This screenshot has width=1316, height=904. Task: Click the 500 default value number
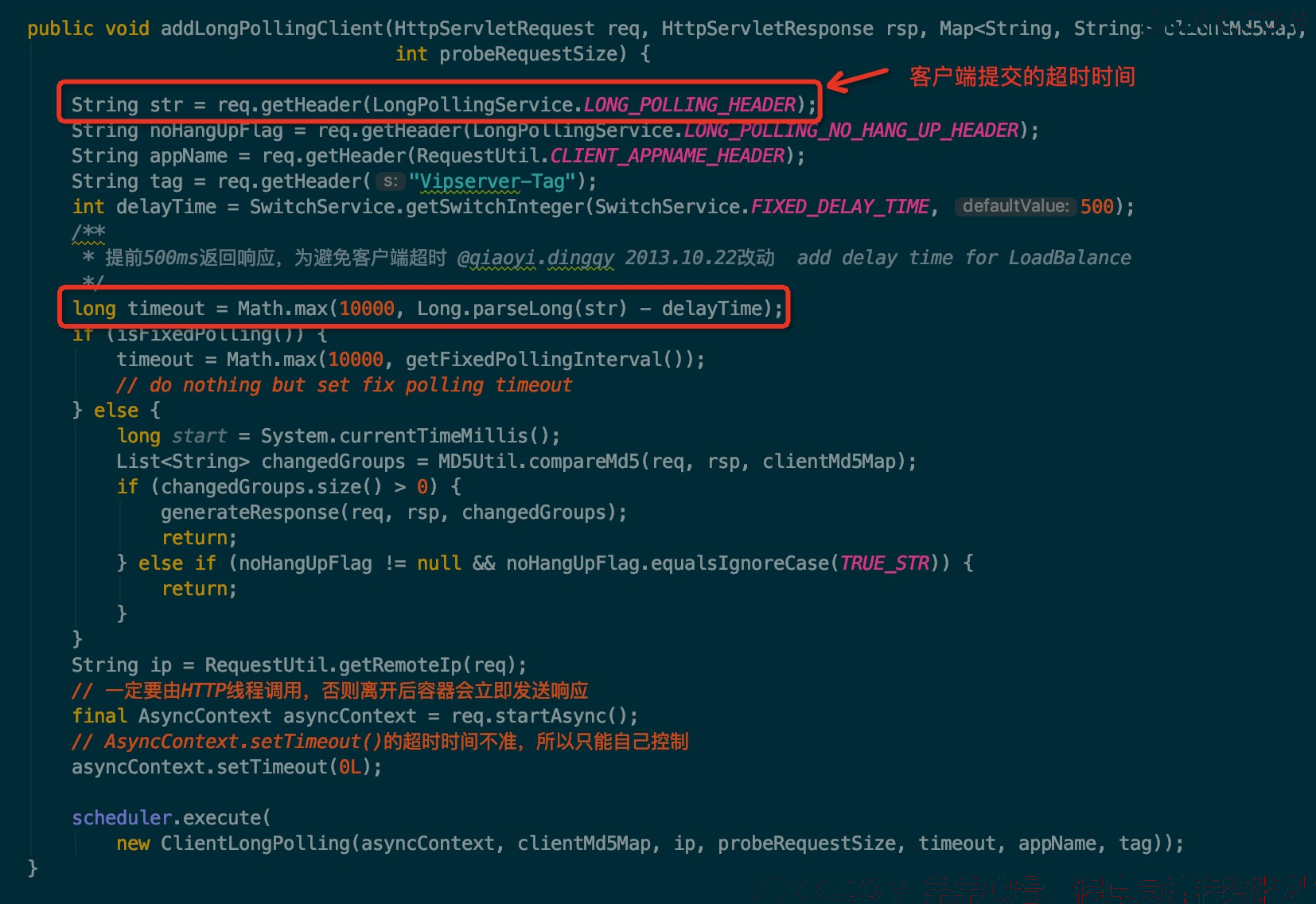click(1096, 207)
